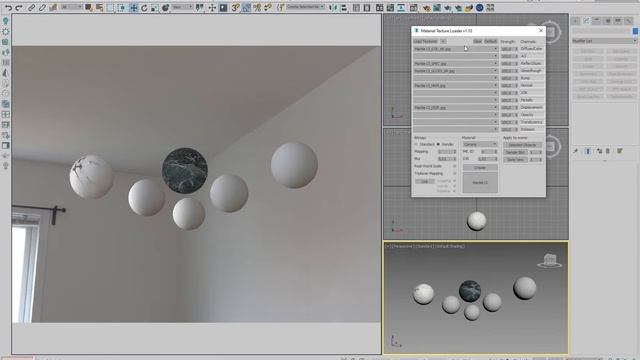Select the Render bitmap radio button
This screenshot has height=360, width=640.
point(438,144)
